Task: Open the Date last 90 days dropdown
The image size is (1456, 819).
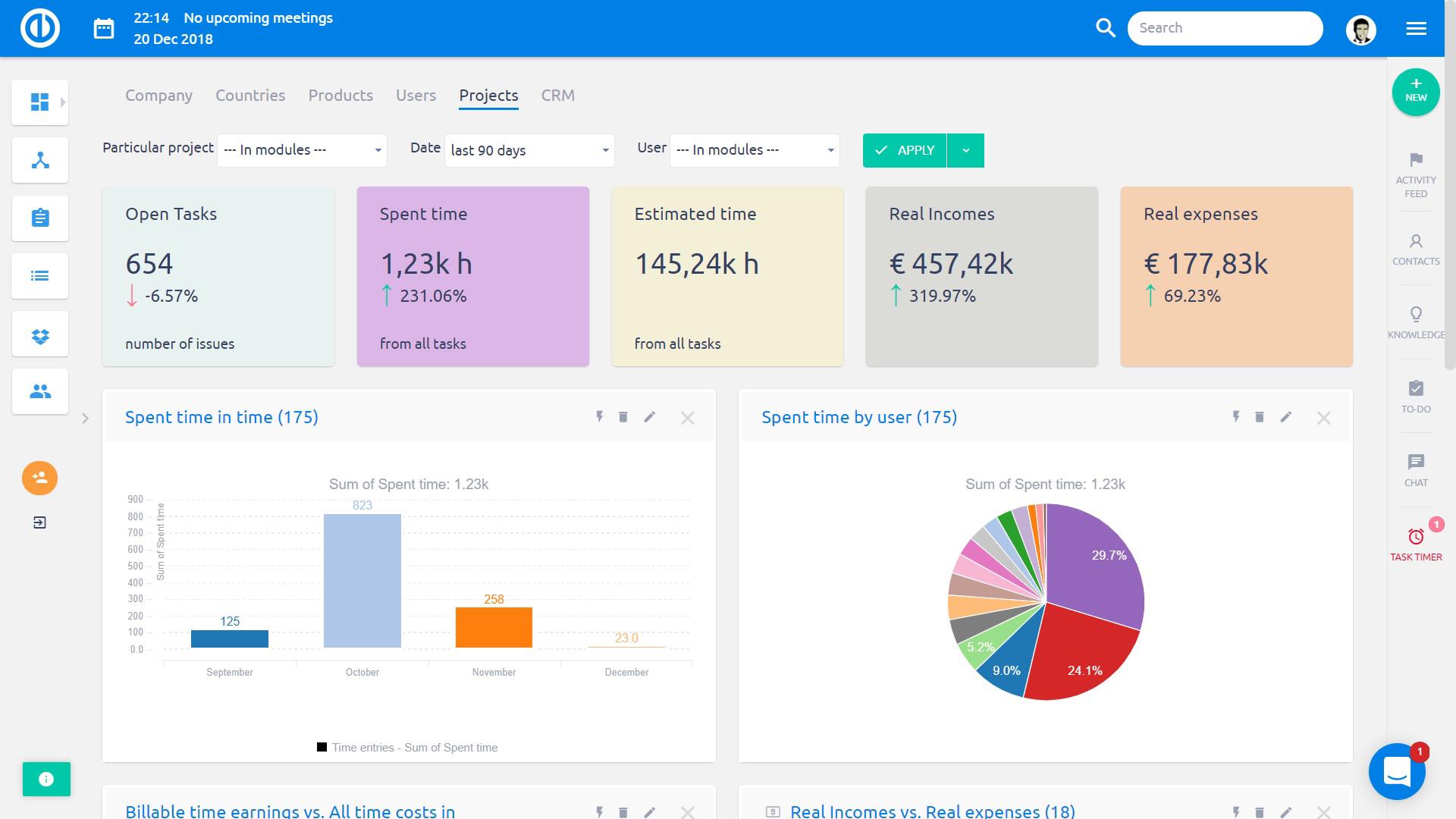Action: tap(529, 150)
